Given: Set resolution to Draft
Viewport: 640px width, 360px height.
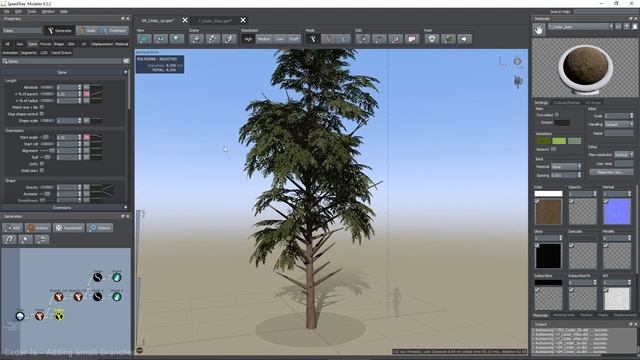Looking at the screenshot, I should pos(293,39).
